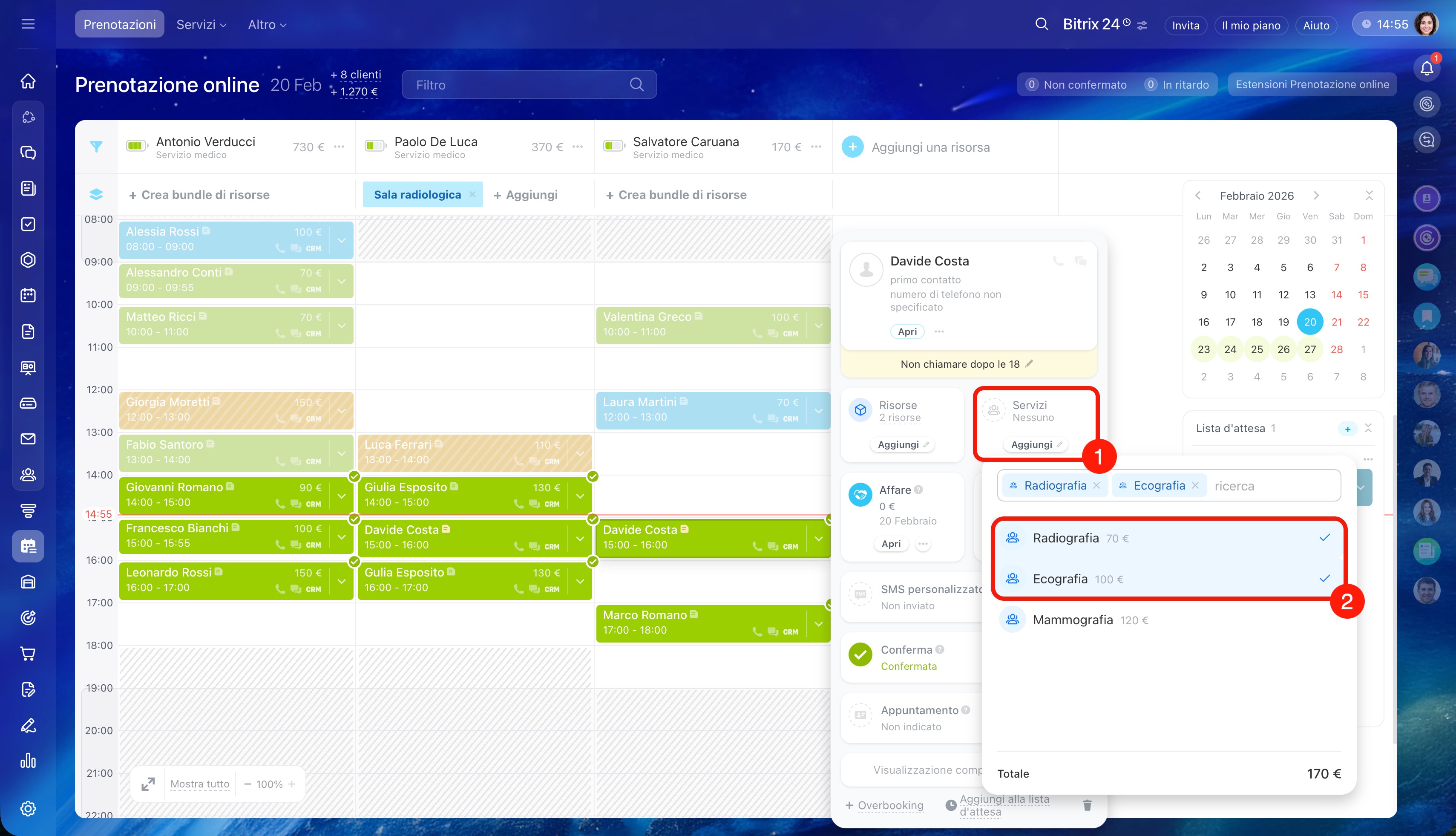Image resolution: width=1456 pixels, height=836 pixels.
Task: Click the layers bundle icon
Action: [x=96, y=195]
